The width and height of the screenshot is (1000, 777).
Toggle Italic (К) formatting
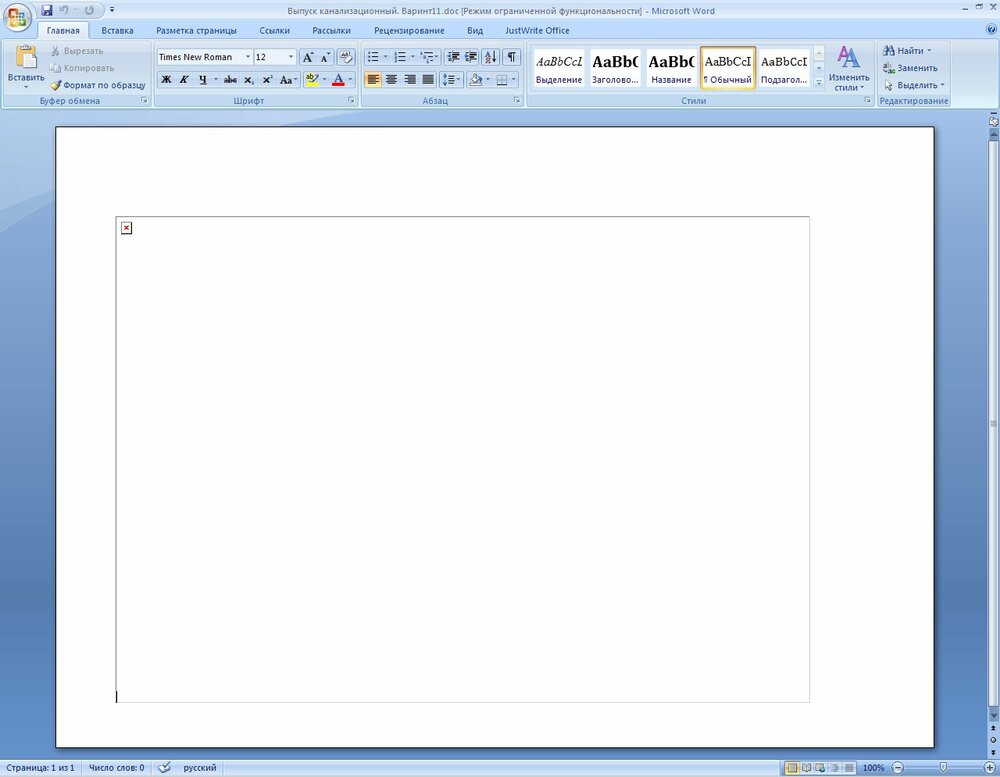pyautogui.click(x=184, y=79)
